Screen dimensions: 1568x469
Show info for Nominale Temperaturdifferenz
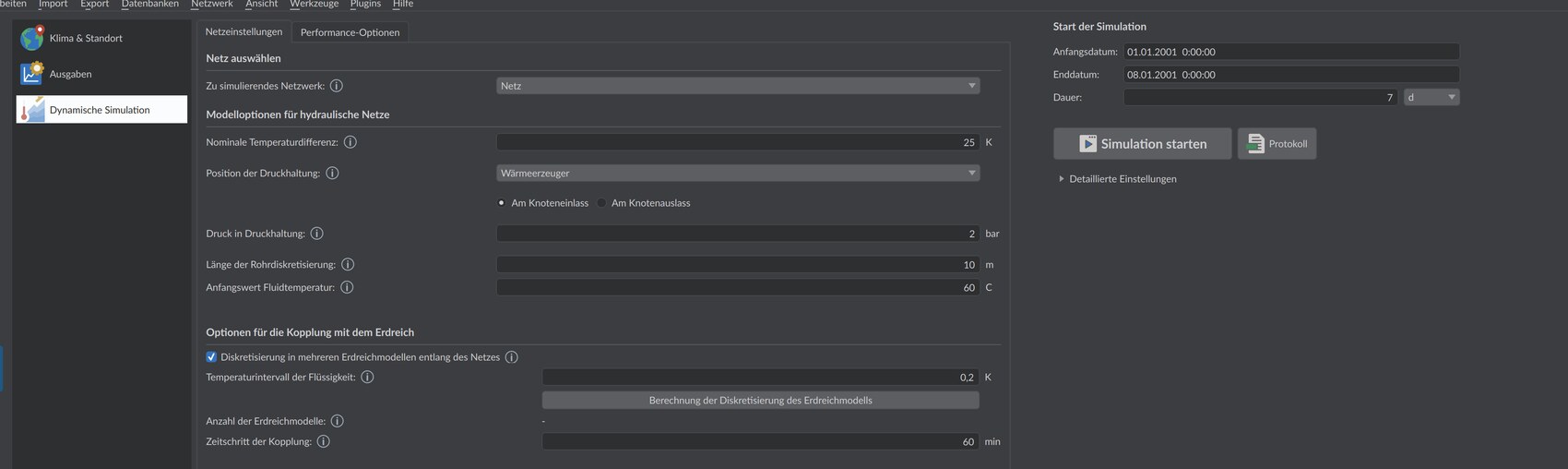coord(350,142)
